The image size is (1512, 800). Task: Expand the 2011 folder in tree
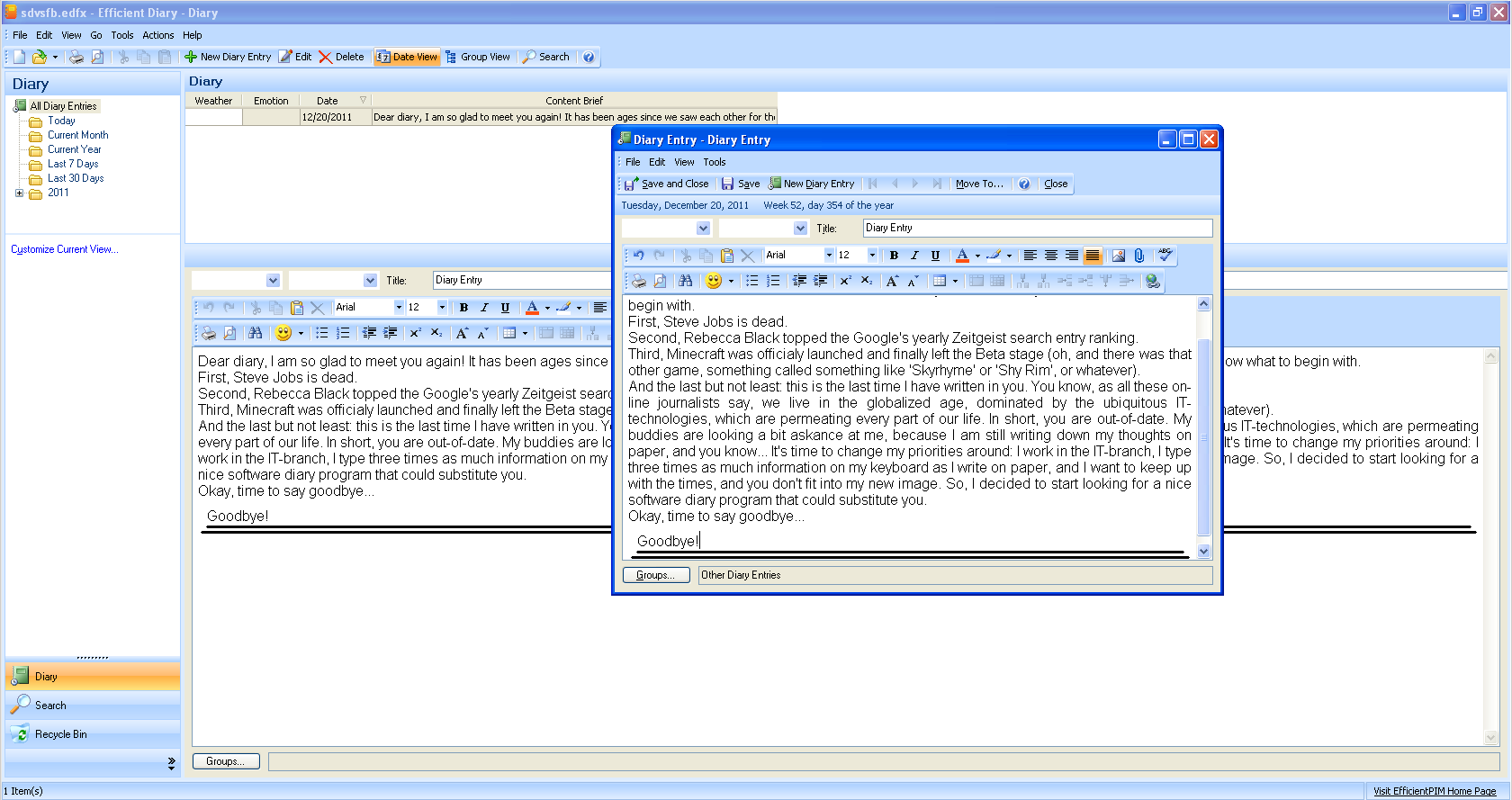coord(19,193)
